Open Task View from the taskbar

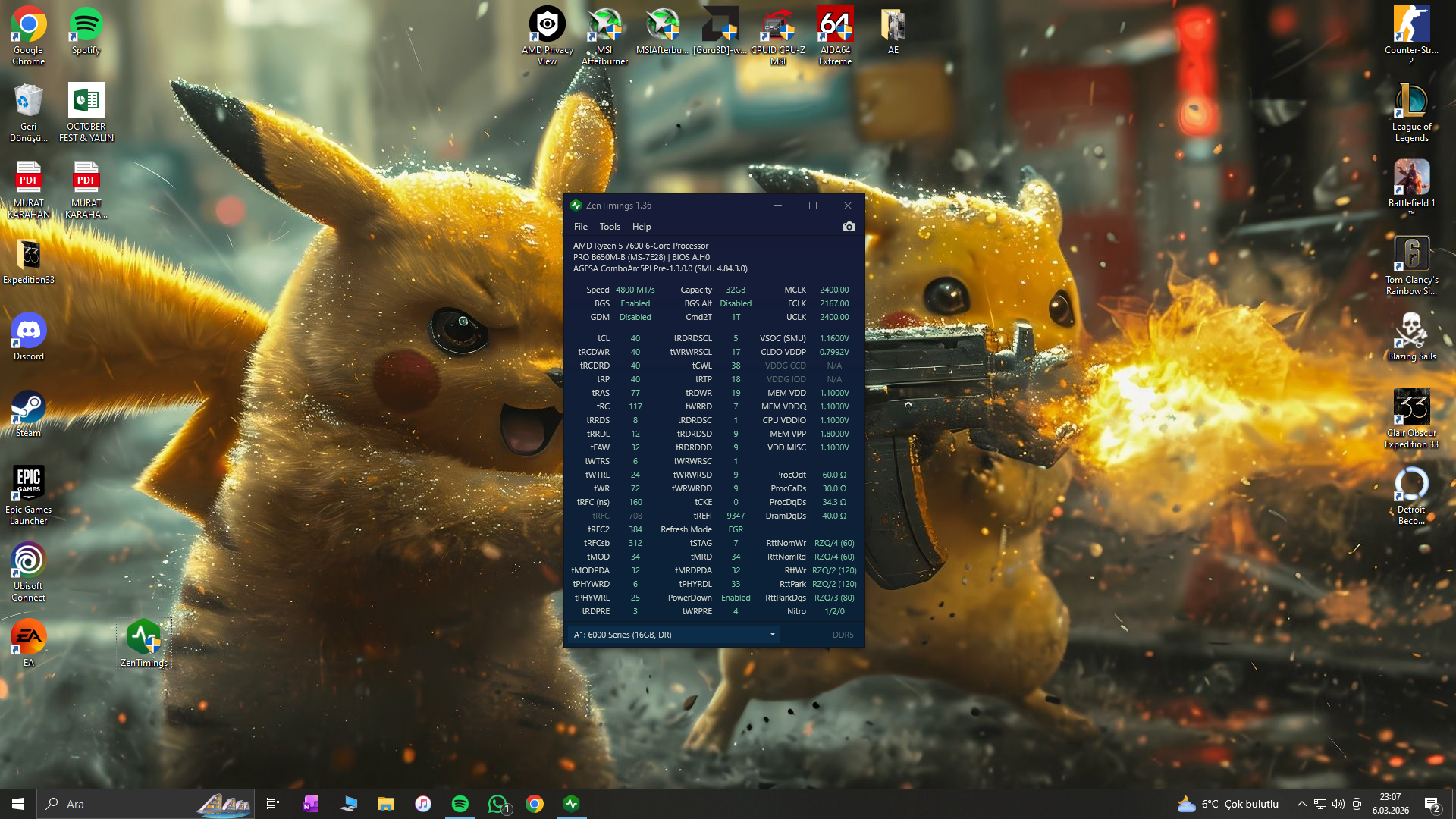coord(273,804)
